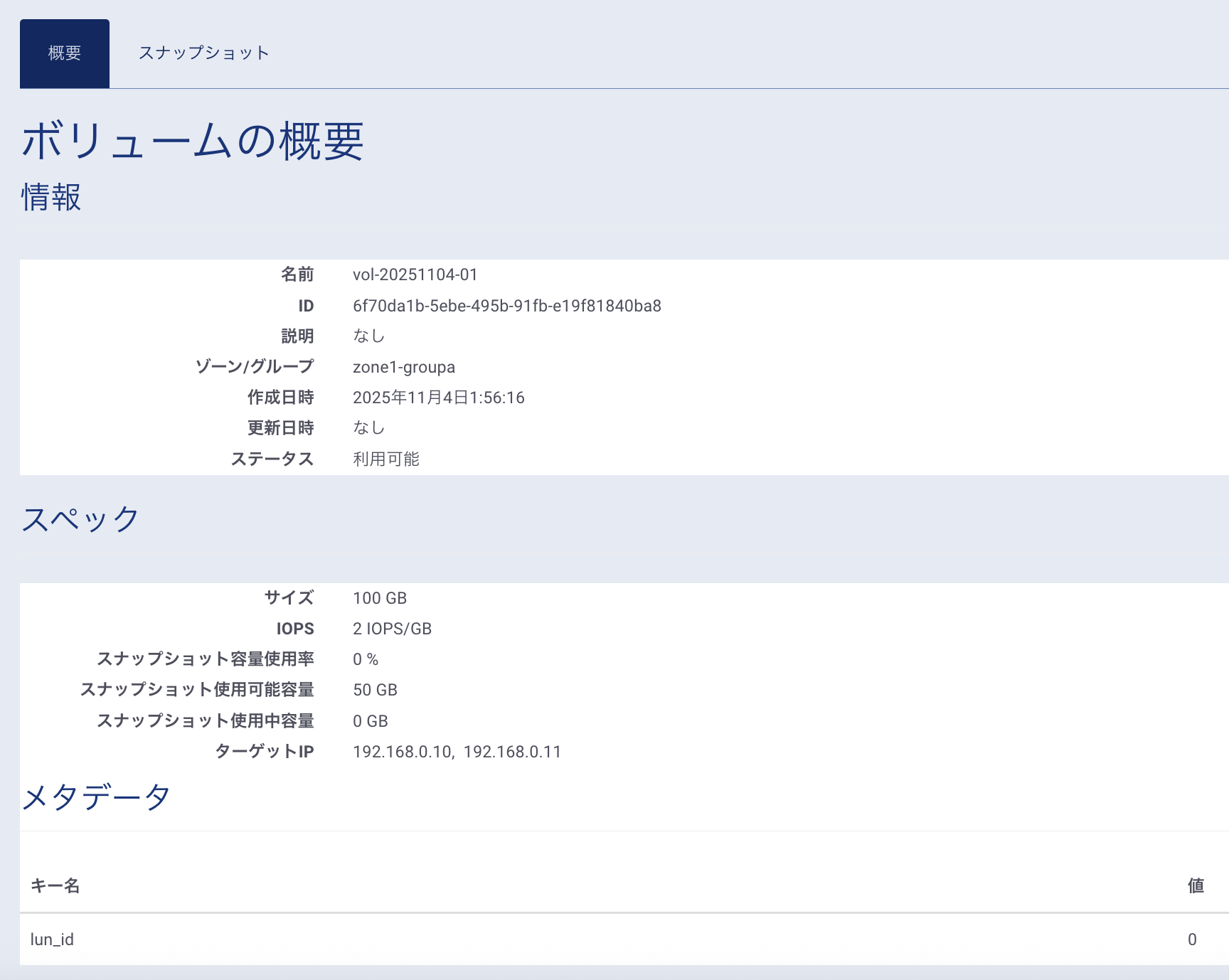
Task: Click the 50 GB snapshot available capacity
Action: [x=375, y=690]
